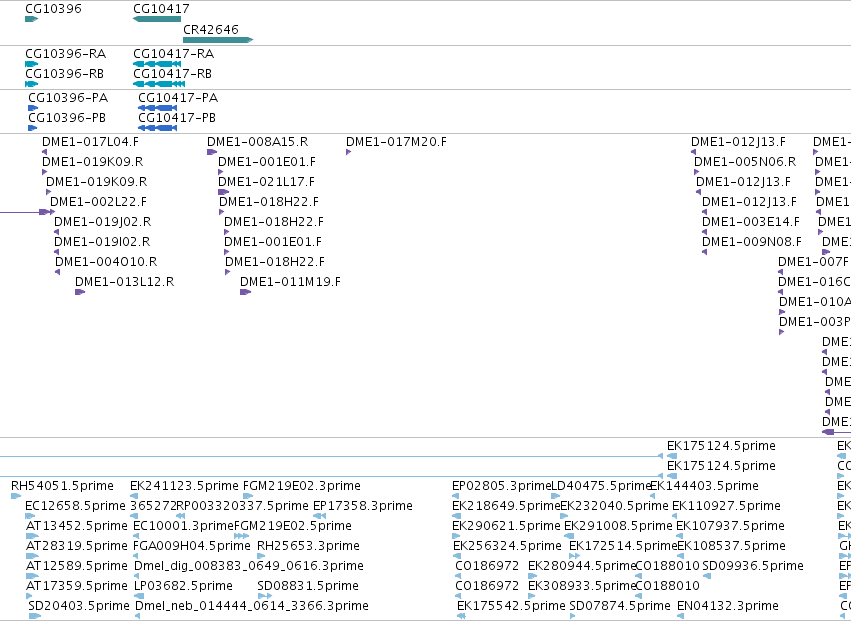851x621 pixels.
Task: Select the DME1-021L17.F label
Action: point(266,182)
